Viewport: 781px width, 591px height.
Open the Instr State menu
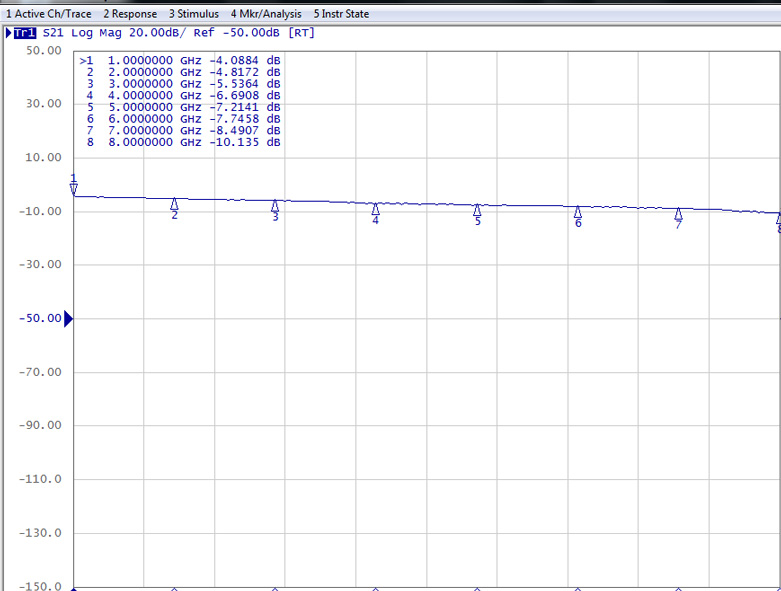[341, 14]
